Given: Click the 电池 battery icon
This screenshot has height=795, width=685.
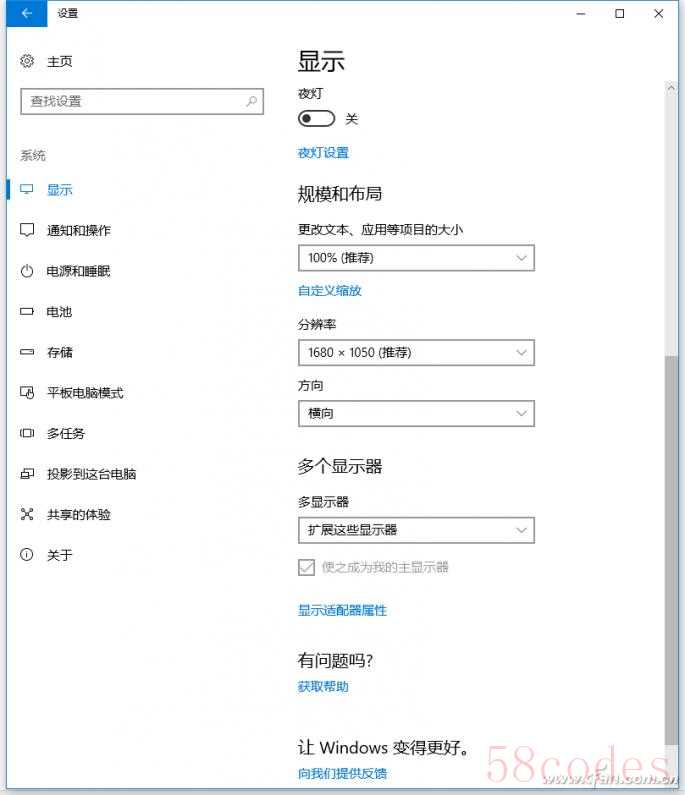Looking at the screenshot, I should (27, 312).
